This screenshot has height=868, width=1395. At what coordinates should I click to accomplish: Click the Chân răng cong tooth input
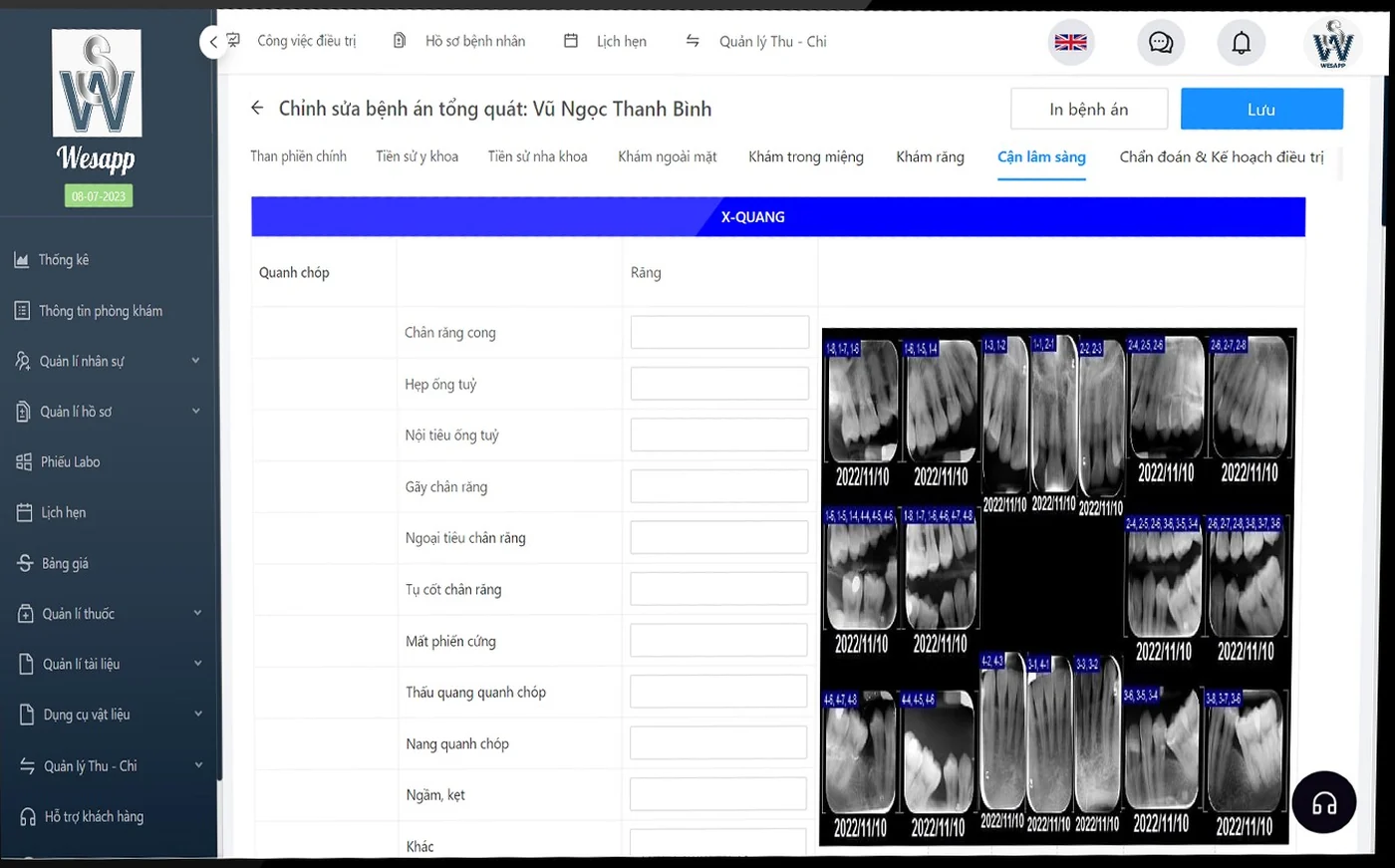(x=719, y=332)
